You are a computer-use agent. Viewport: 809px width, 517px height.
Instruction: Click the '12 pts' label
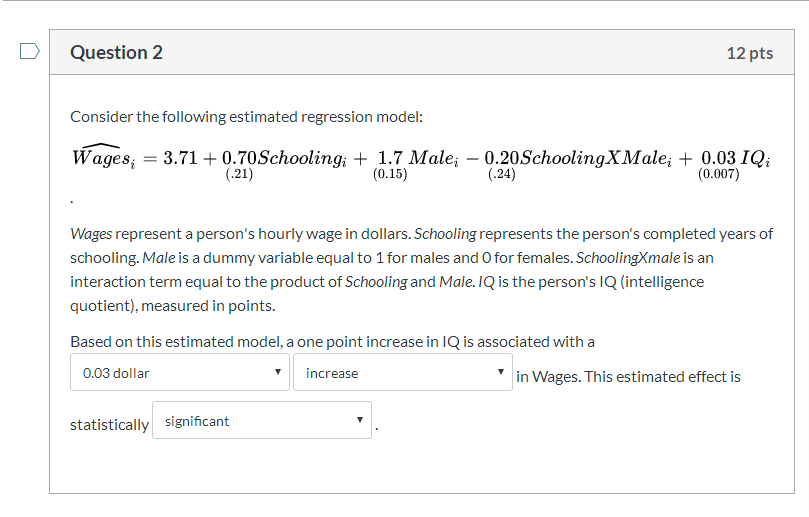750,53
